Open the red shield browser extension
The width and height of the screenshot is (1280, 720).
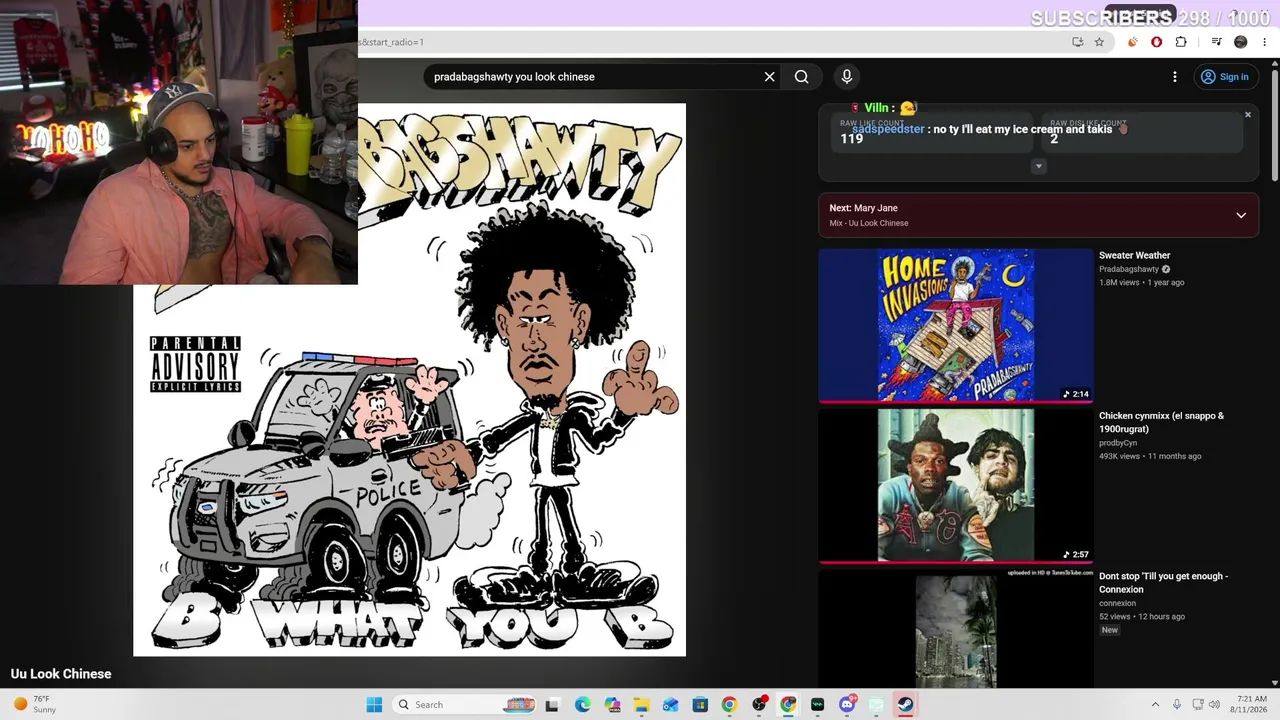[x=1157, y=42]
